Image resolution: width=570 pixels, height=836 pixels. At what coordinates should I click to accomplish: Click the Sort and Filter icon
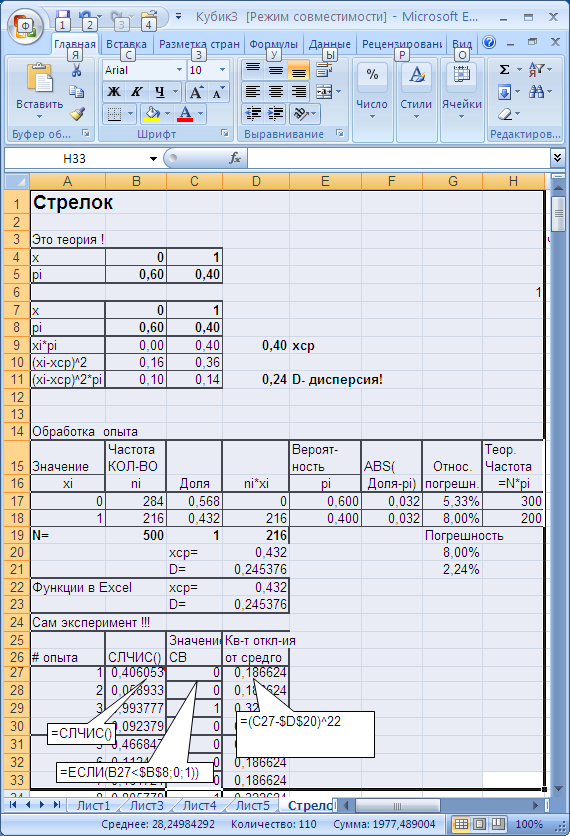pos(536,70)
